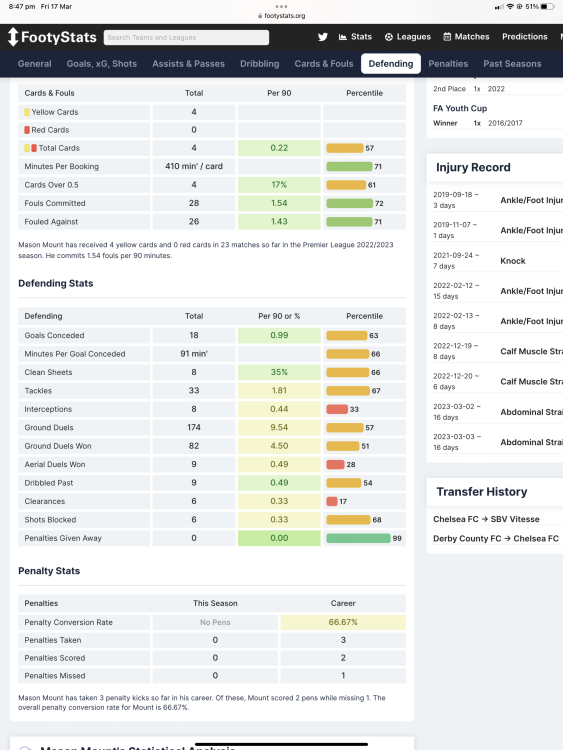
Task: Switch to the Dribbling tab
Action: [x=260, y=64]
